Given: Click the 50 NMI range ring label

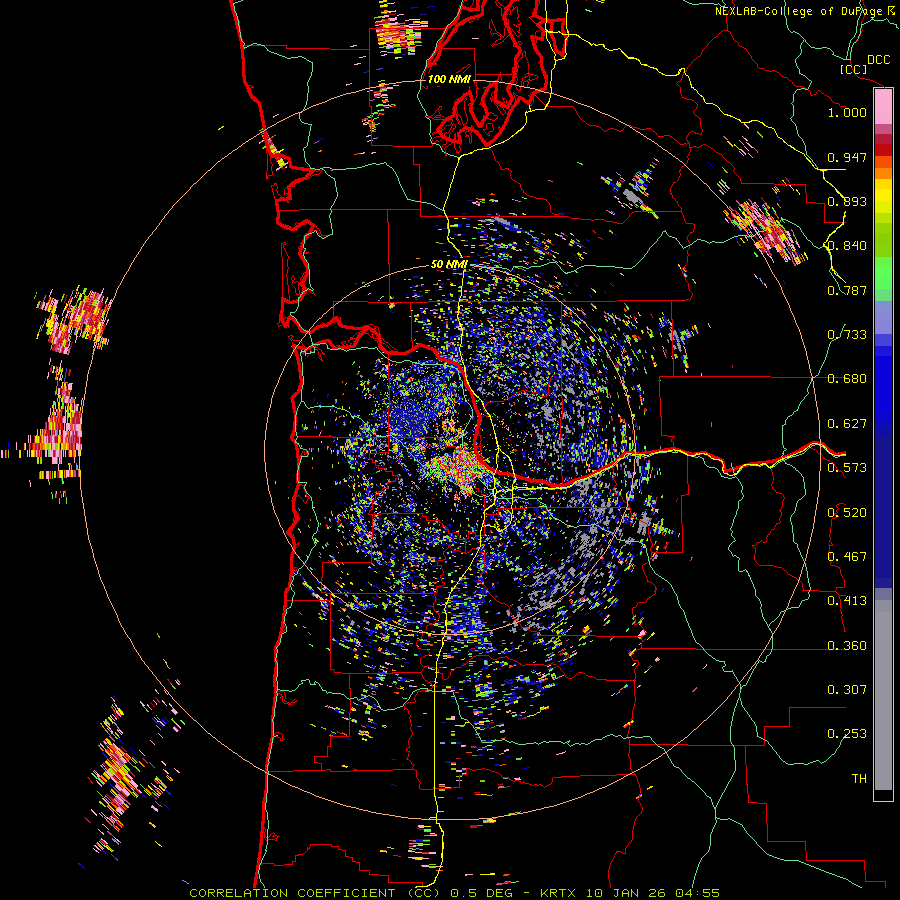Looking at the screenshot, I should (x=449, y=264).
